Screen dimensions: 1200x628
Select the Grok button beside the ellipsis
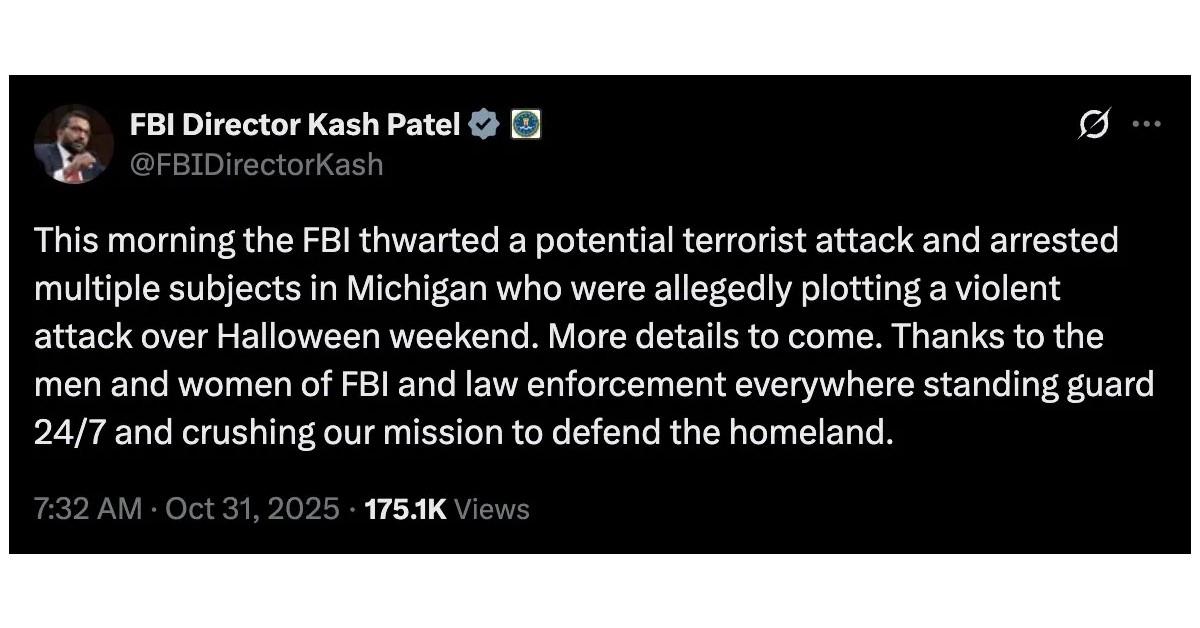tap(1093, 122)
